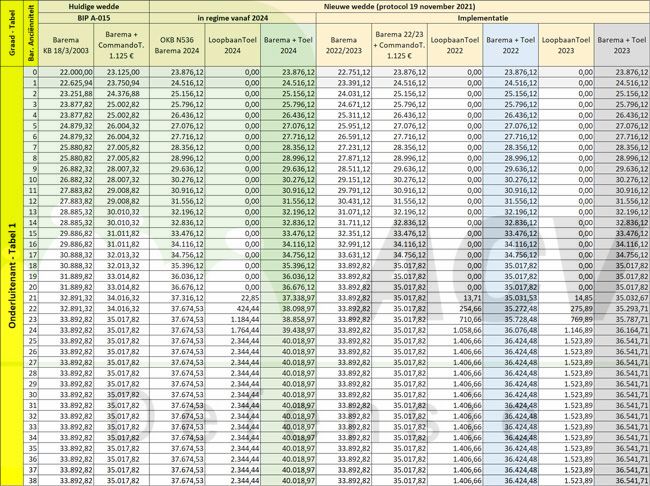Viewport: 650px width, 486px height.
Task: Click the cell with value 424,44
Action: tap(233, 309)
